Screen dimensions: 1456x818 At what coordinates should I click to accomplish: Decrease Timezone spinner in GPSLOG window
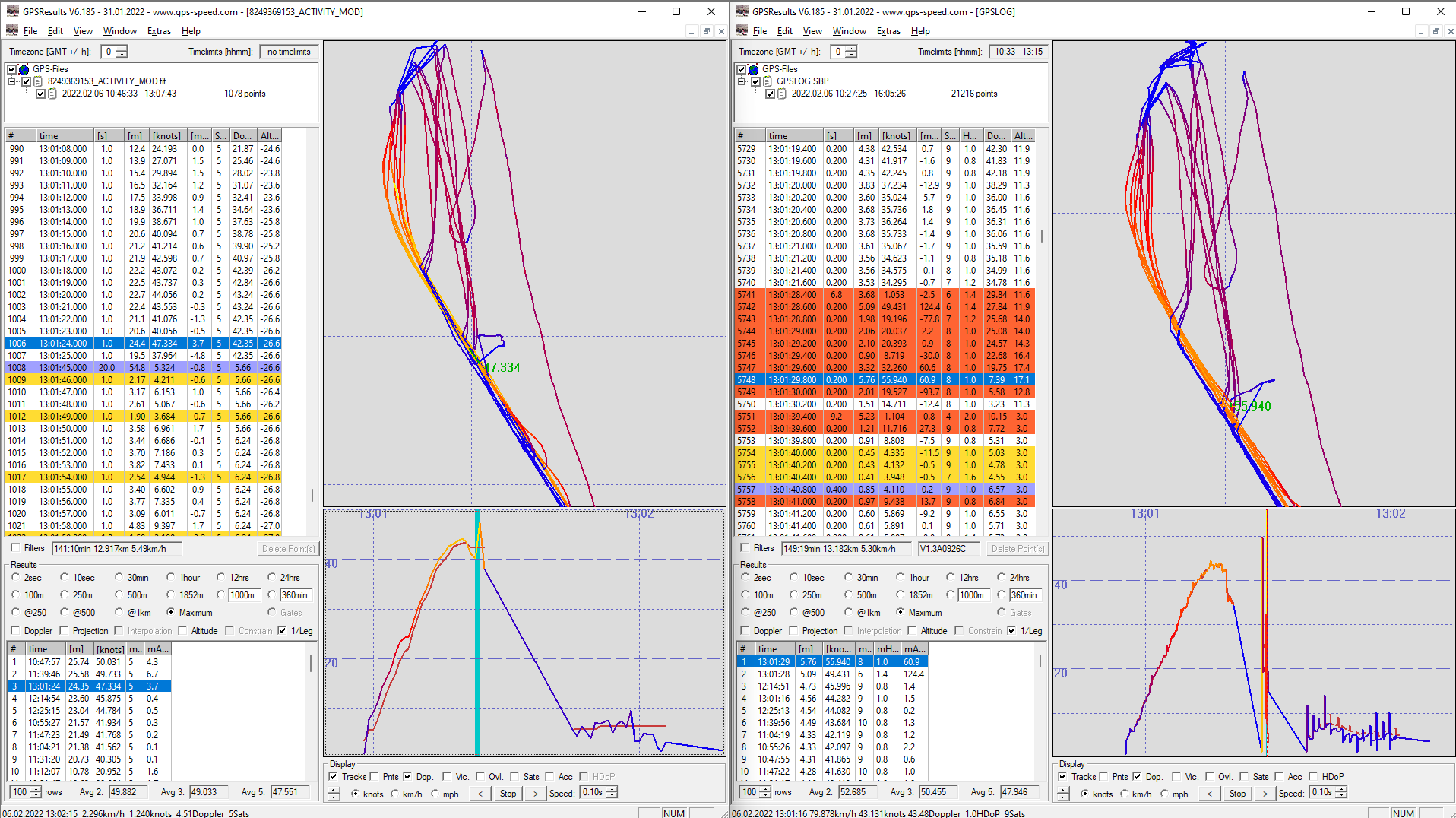851,55
